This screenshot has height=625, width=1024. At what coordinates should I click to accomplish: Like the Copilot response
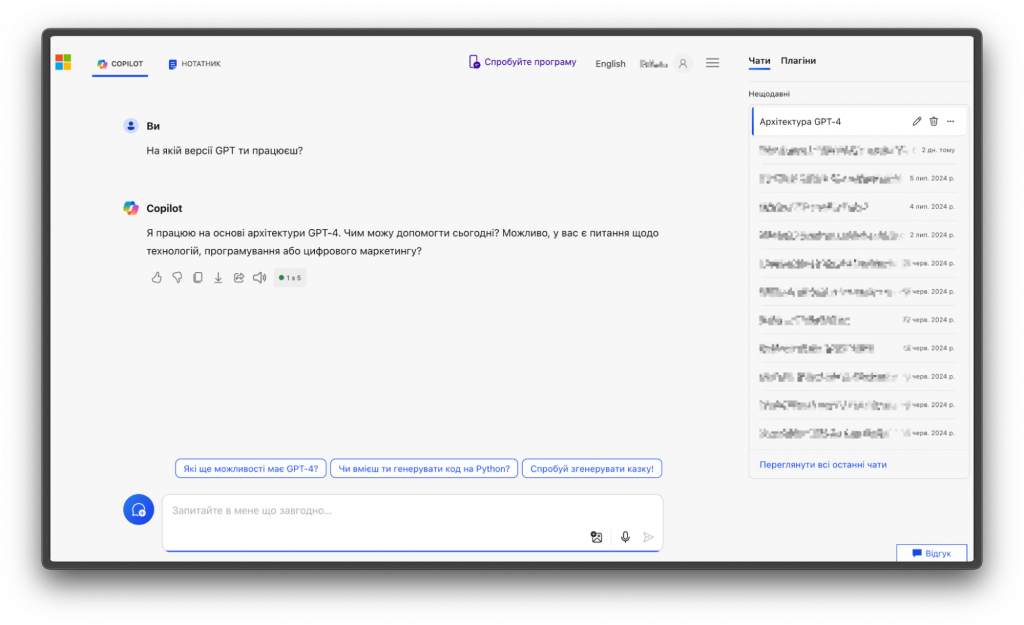[x=157, y=278]
